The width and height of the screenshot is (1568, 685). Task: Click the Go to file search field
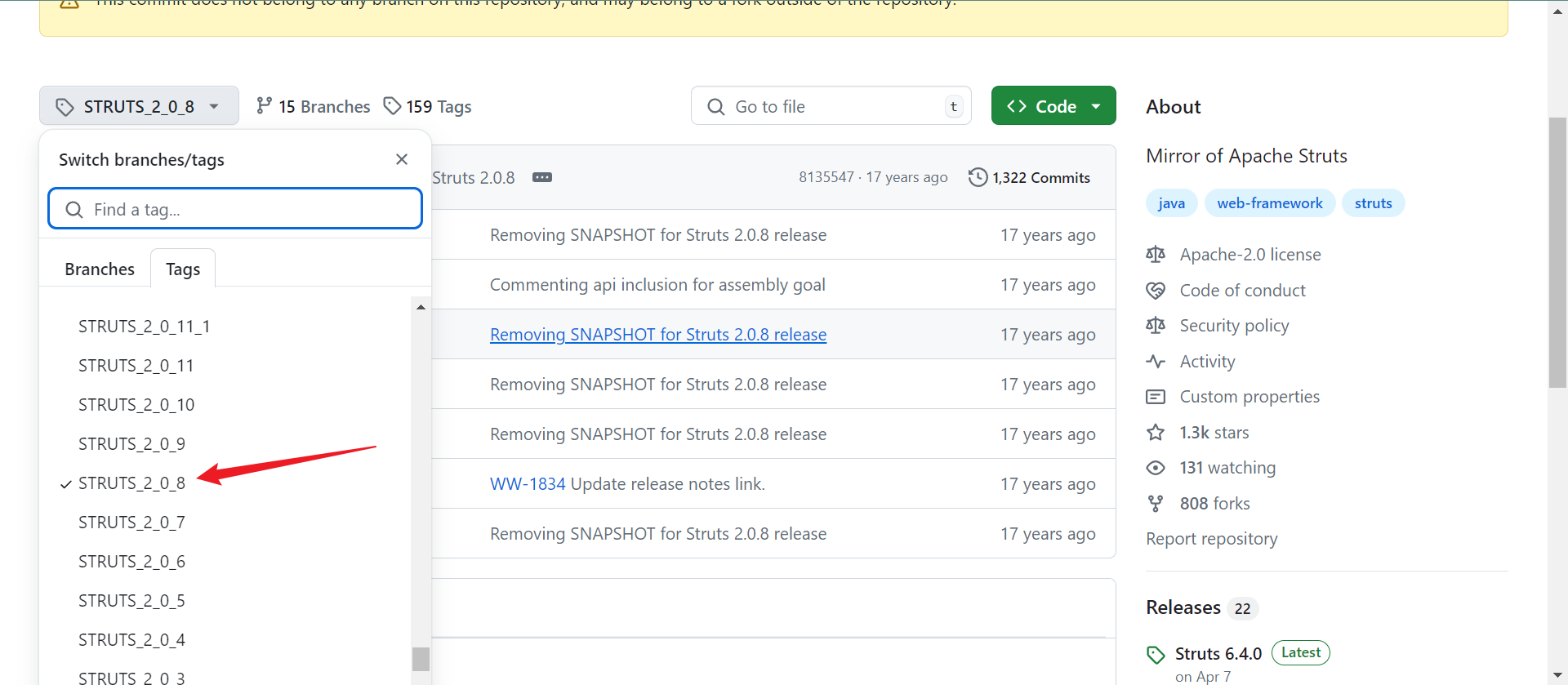831,106
